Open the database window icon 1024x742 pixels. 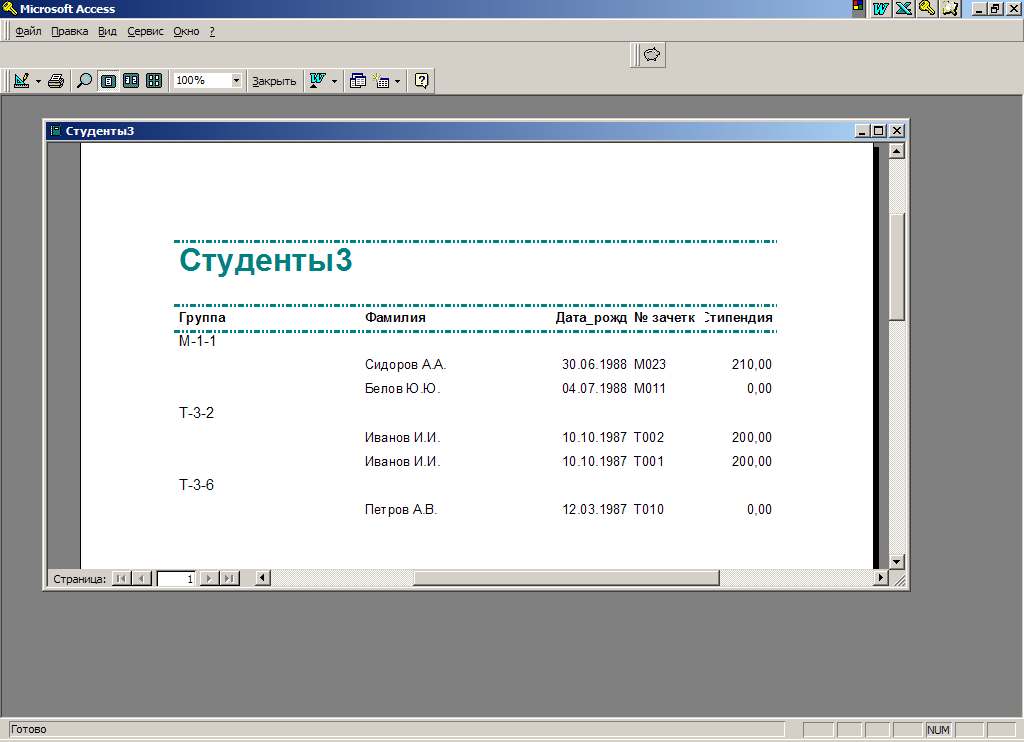[x=358, y=81]
